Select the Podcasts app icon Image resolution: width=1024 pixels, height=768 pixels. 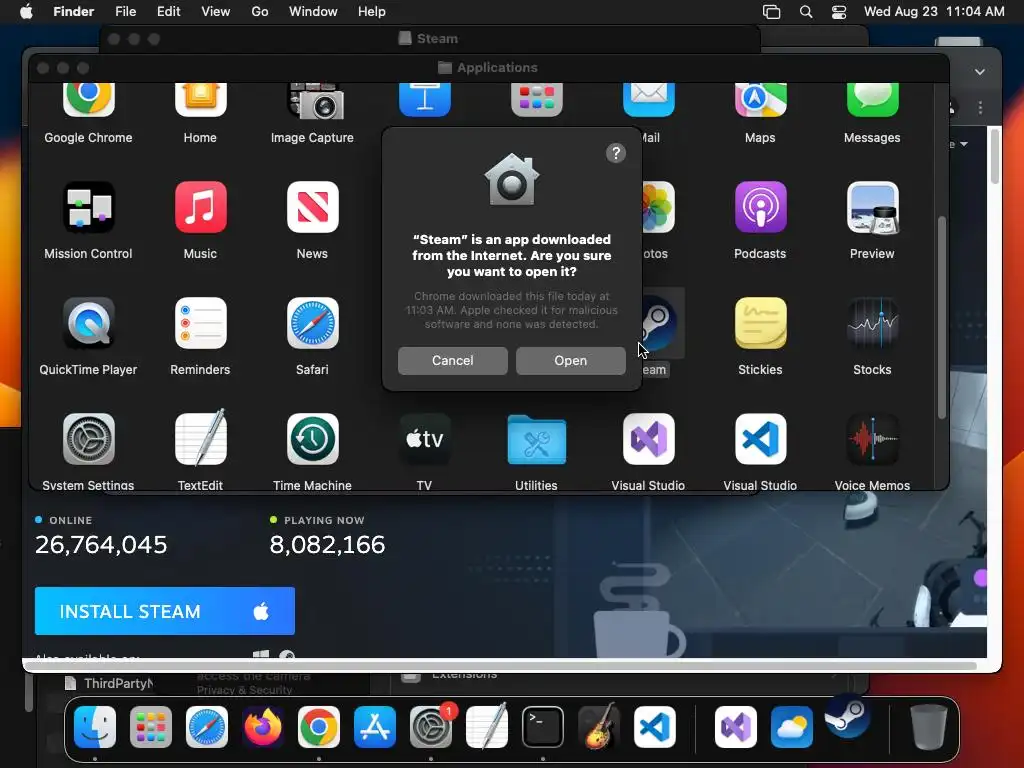[x=760, y=207]
